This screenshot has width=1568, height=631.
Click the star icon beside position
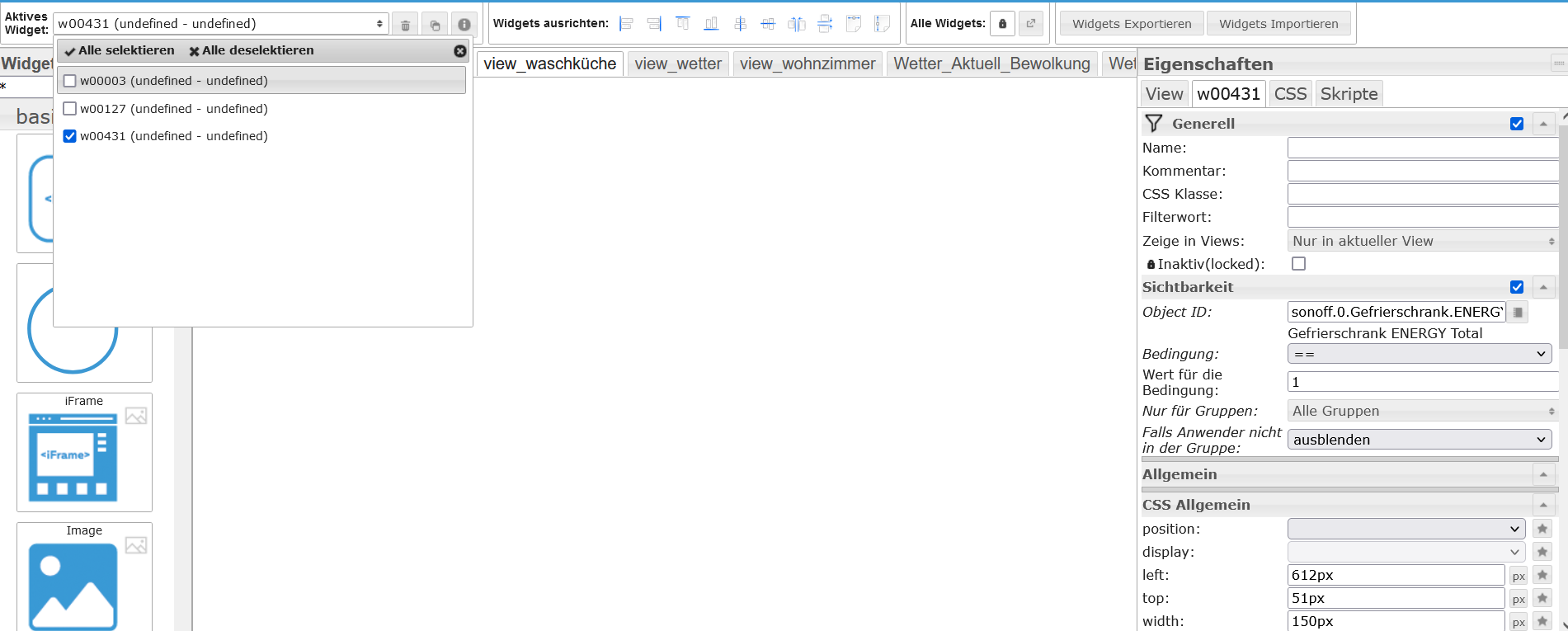(x=1542, y=529)
